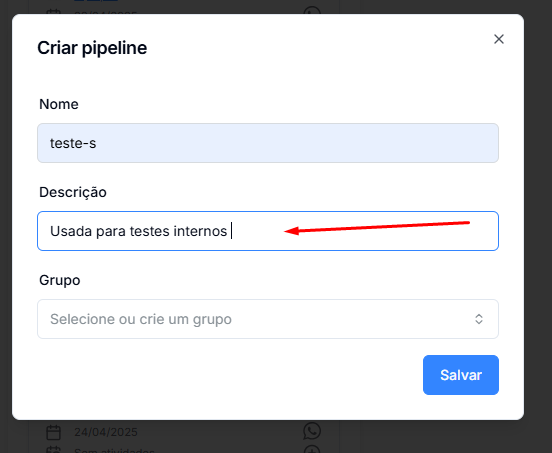Click the Descrição field label

(x=73, y=193)
